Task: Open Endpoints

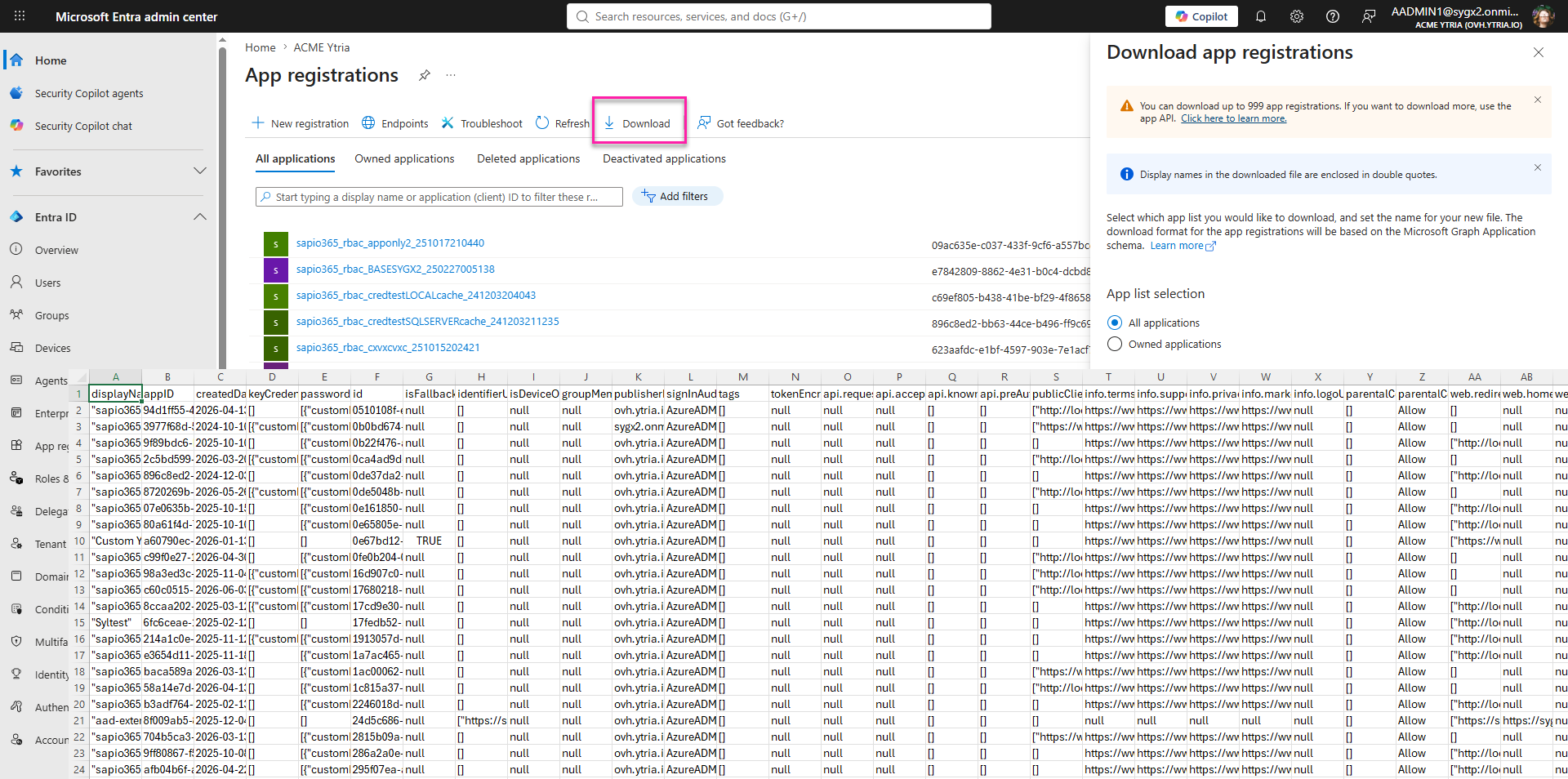Action: [395, 123]
